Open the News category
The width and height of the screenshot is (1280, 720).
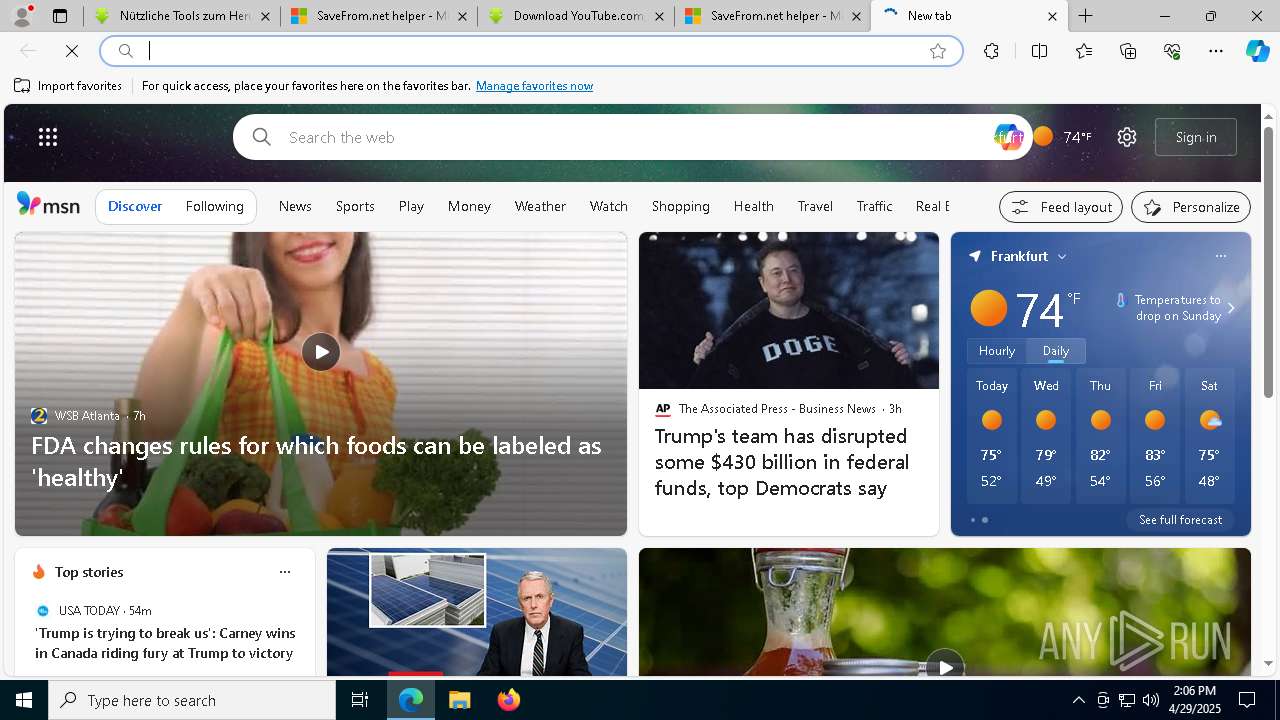[x=295, y=206]
